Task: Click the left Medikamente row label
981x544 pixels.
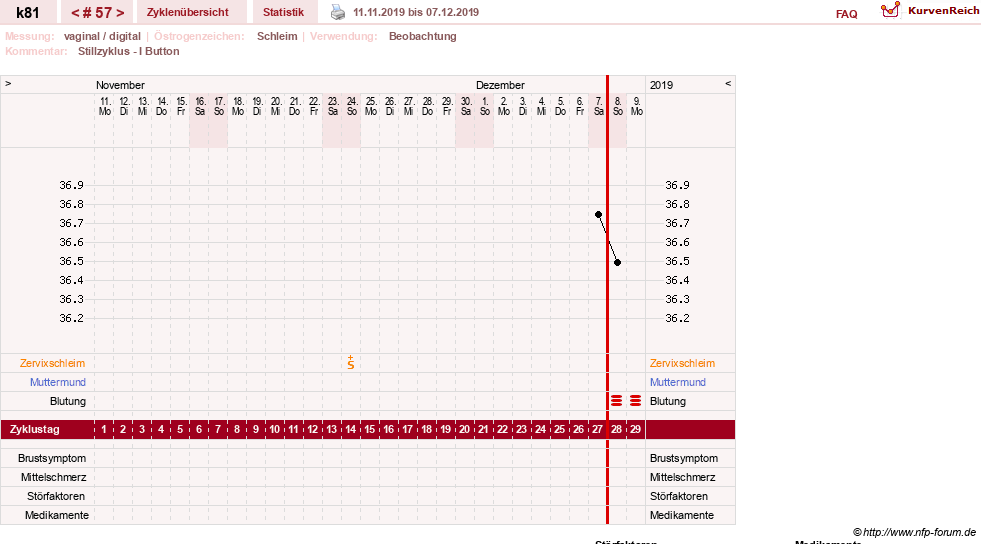Action: pyautogui.click(x=57, y=515)
